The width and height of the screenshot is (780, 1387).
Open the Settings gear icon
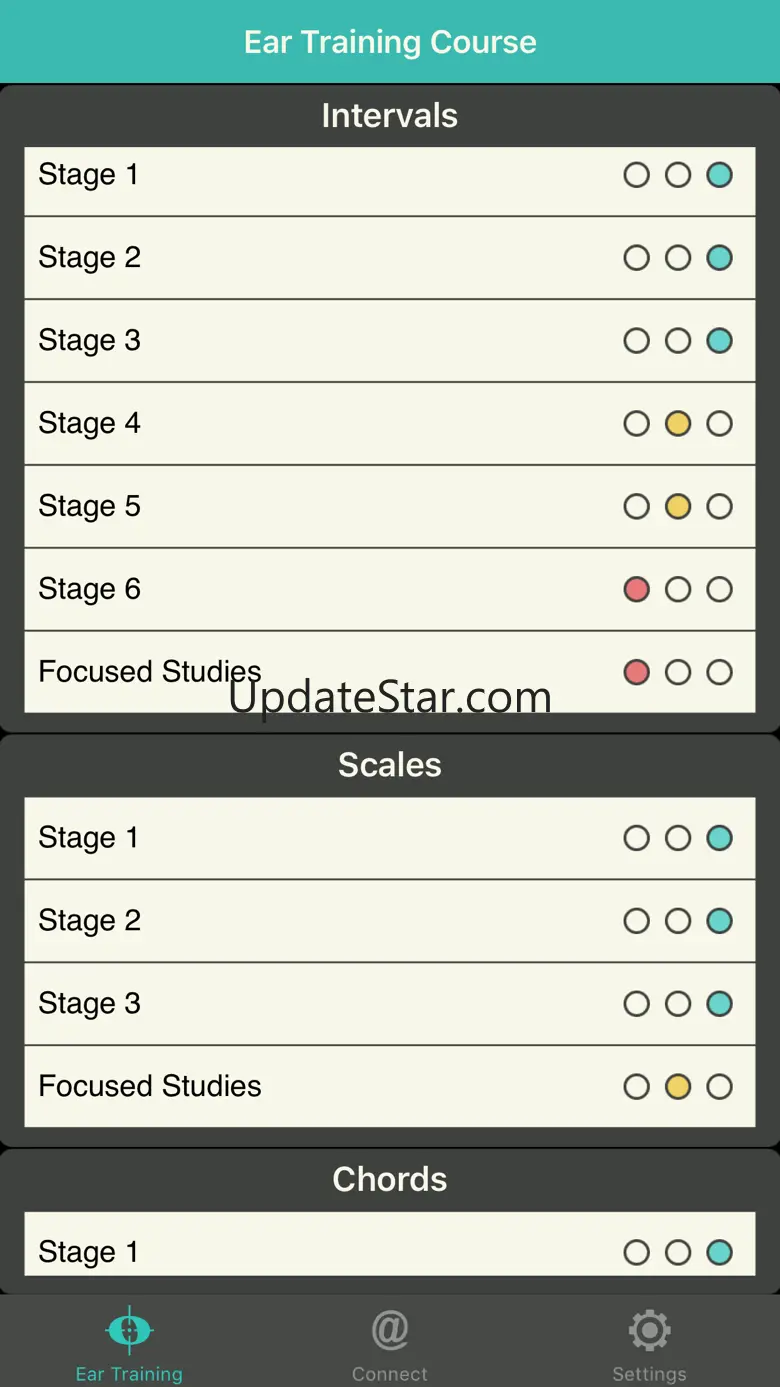[649, 1331]
